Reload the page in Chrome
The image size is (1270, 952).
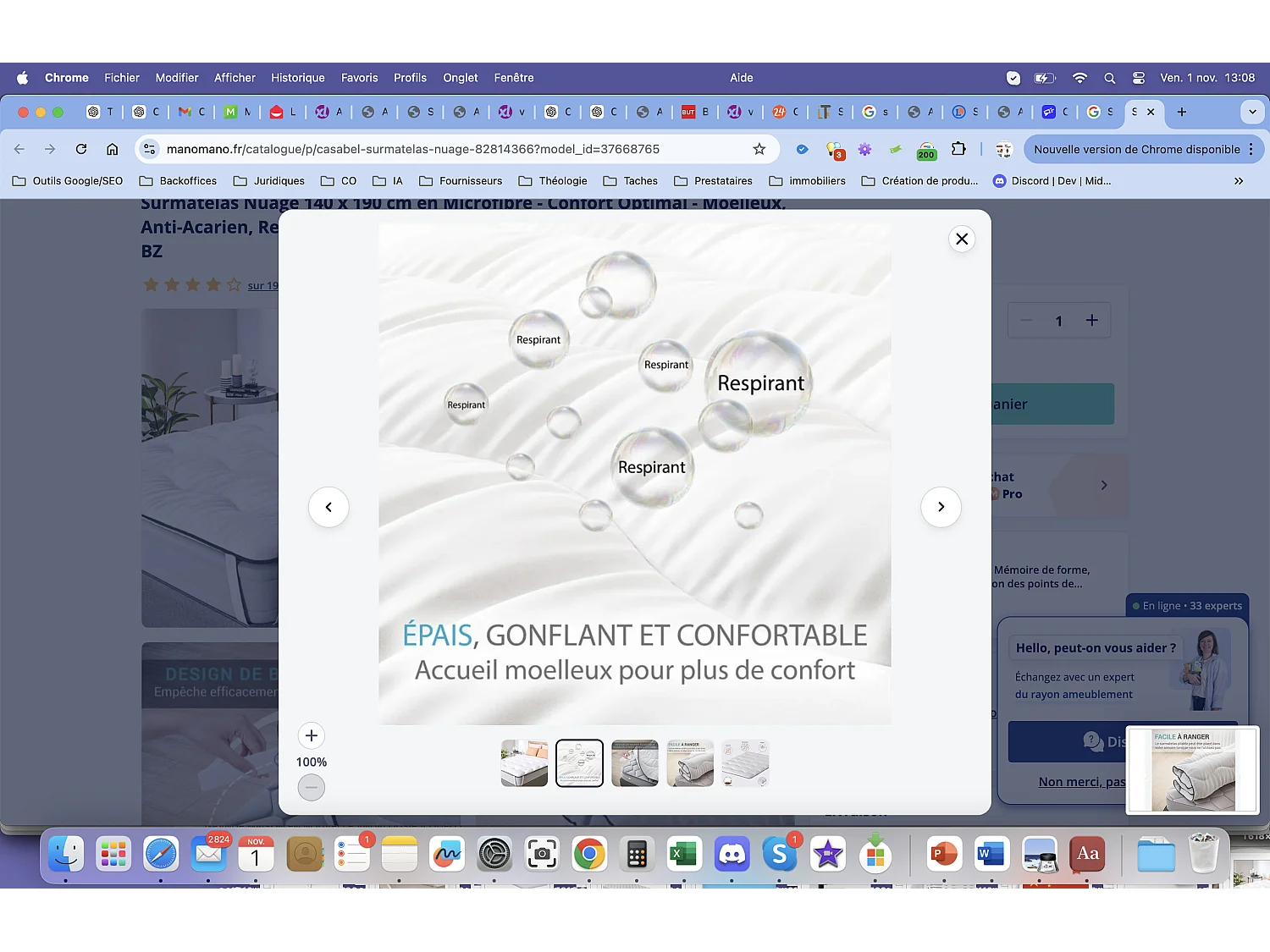click(81, 149)
